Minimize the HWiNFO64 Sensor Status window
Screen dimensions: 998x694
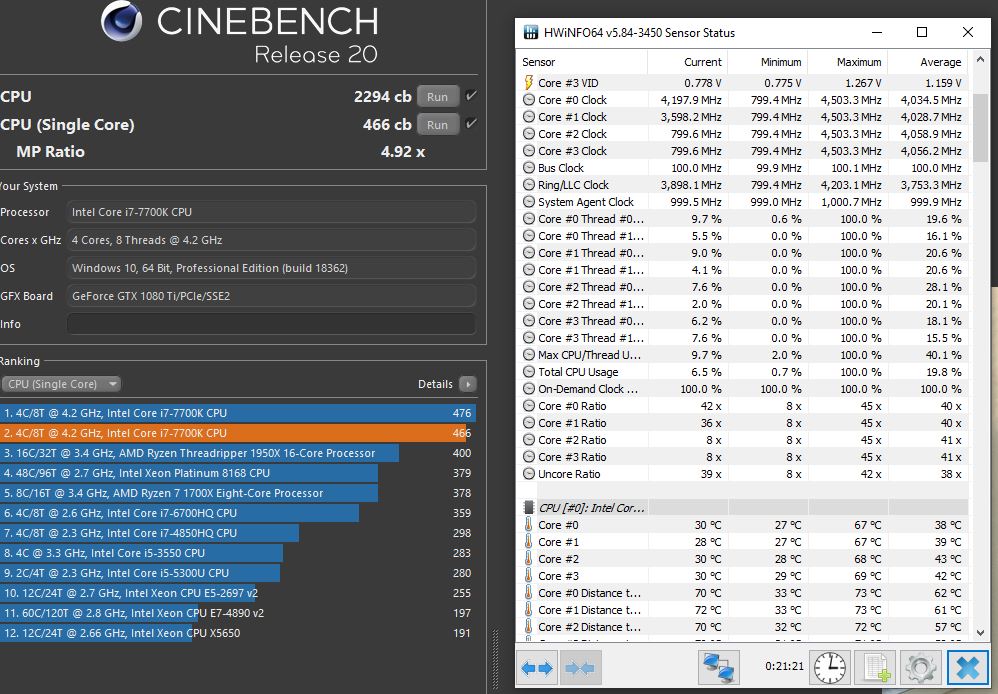point(877,32)
